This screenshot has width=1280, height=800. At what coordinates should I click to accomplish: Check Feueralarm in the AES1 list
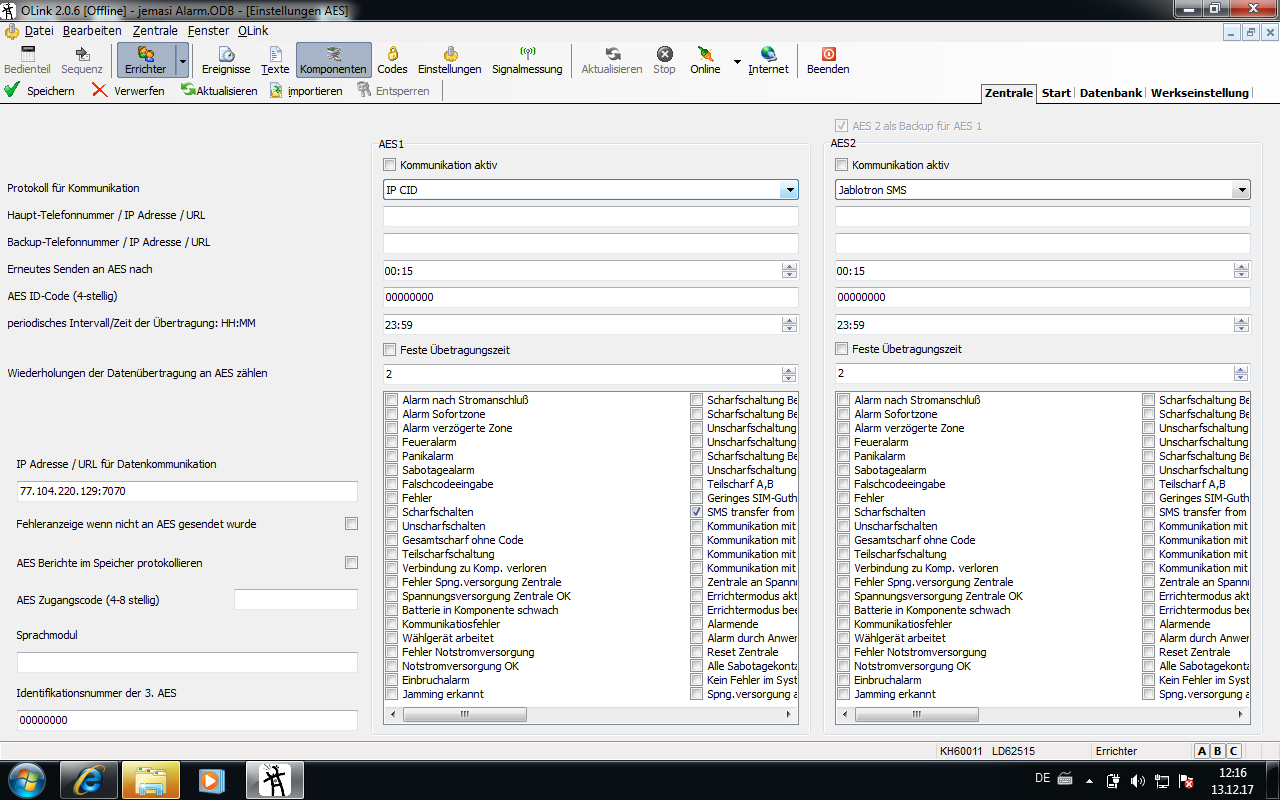[392, 442]
